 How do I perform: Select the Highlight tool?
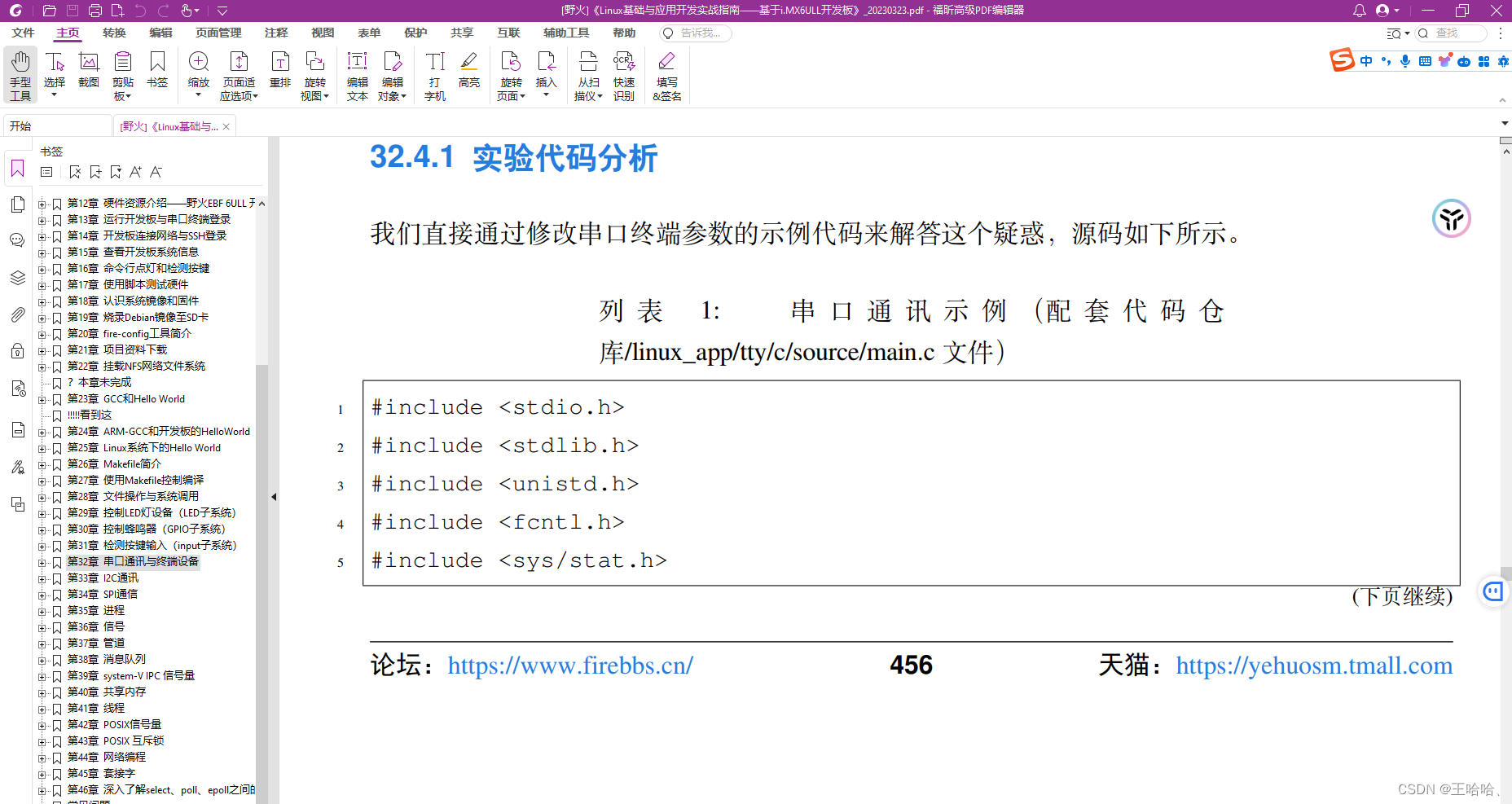(469, 70)
